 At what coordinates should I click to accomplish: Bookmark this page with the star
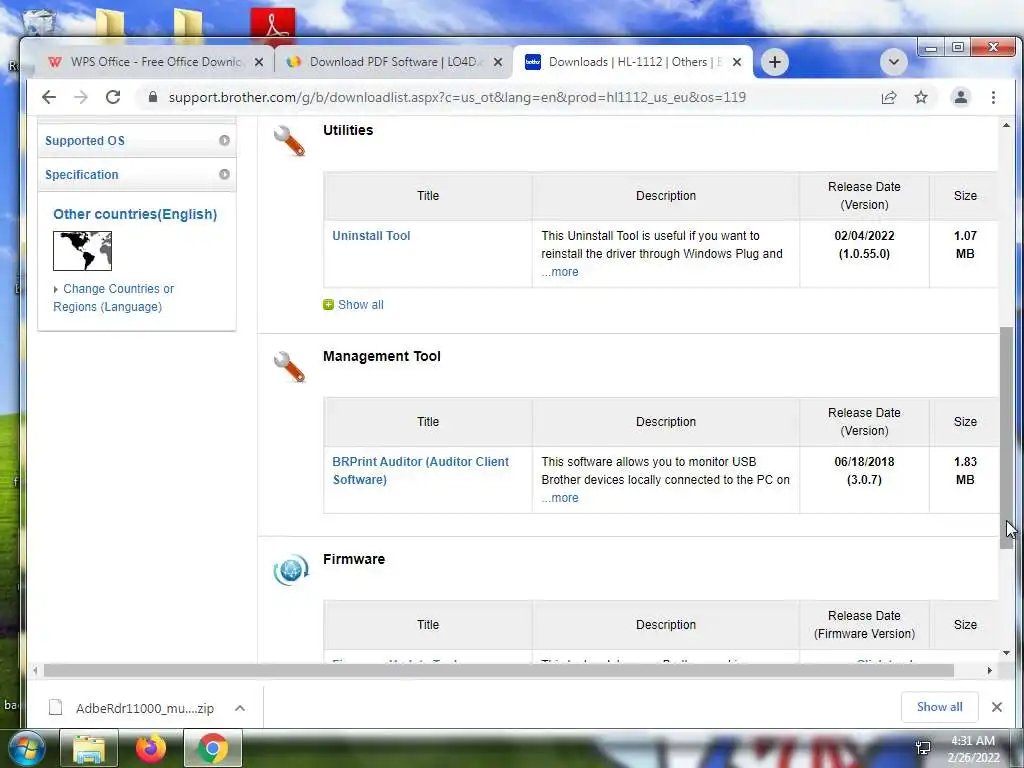tap(921, 97)
